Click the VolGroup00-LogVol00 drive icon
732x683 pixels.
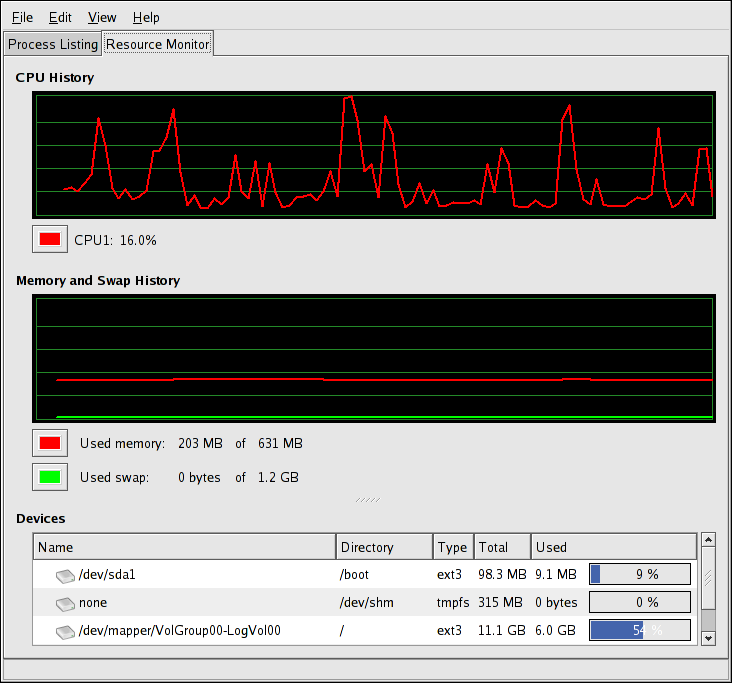(65, 631)
